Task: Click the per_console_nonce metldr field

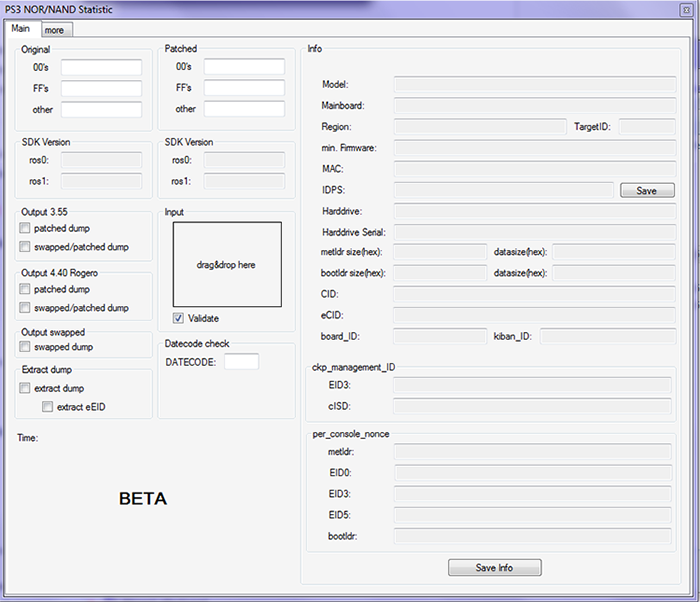Action: point(533,452)
